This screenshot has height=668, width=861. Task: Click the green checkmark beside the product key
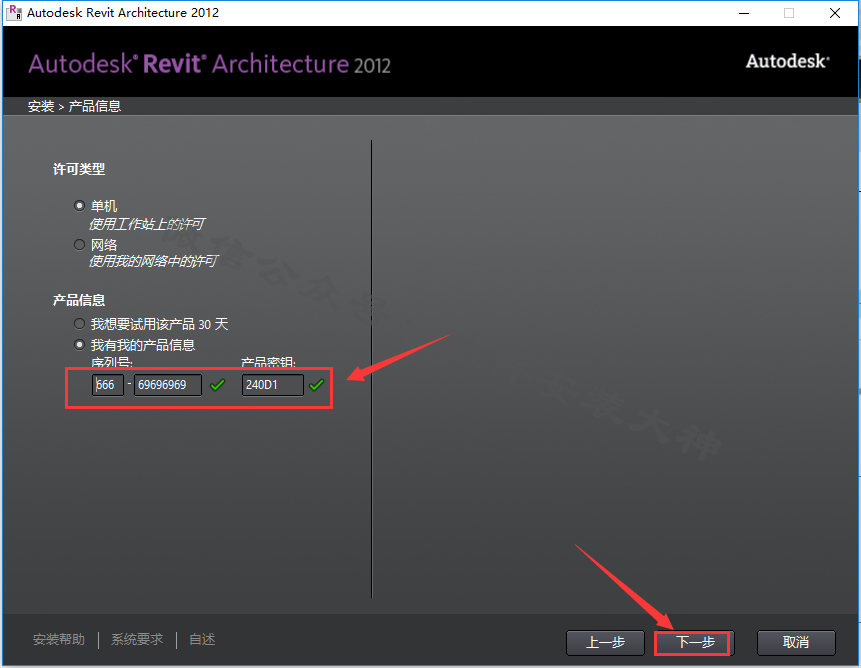(x=316, y=385)
